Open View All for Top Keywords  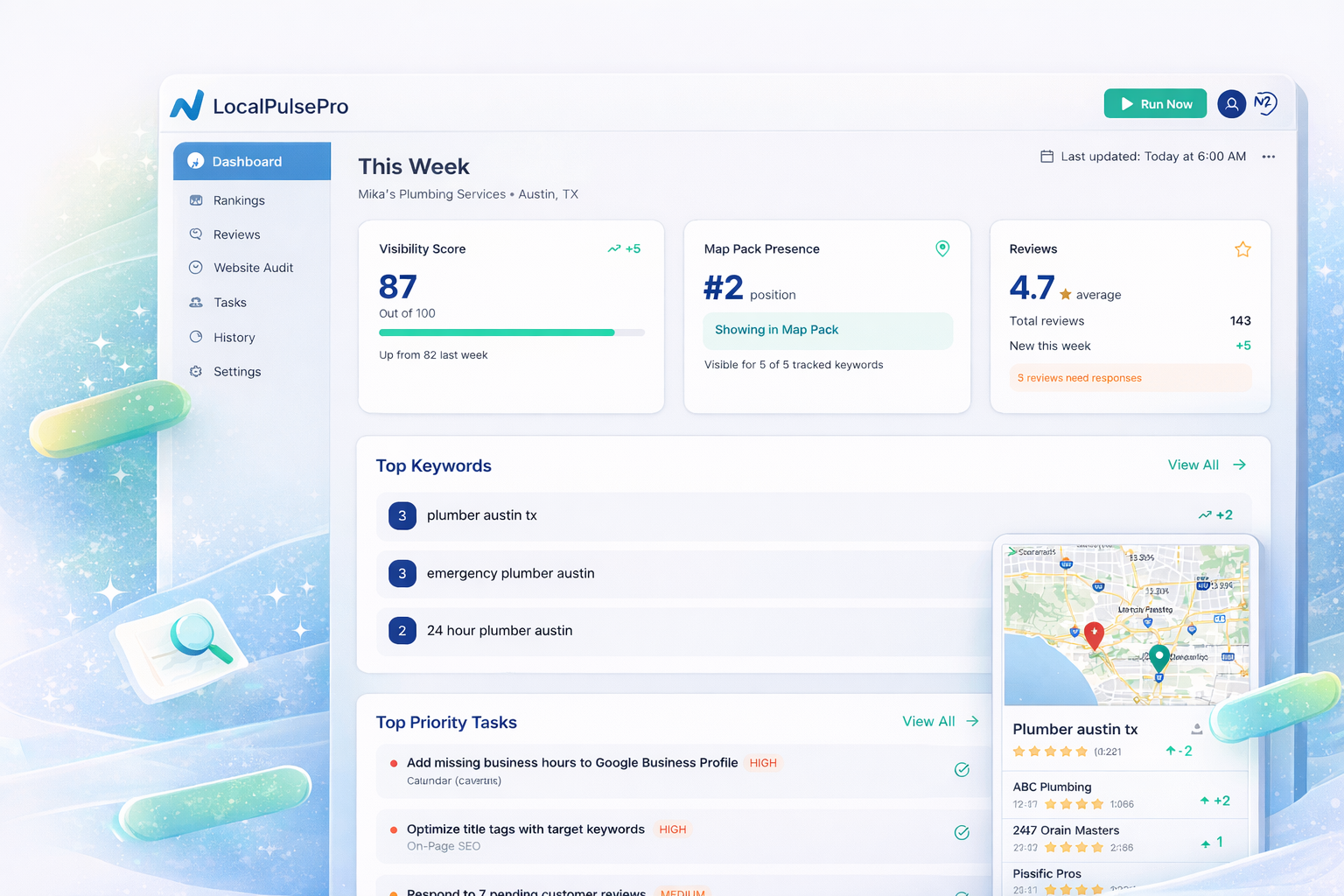click(1207, 465)
